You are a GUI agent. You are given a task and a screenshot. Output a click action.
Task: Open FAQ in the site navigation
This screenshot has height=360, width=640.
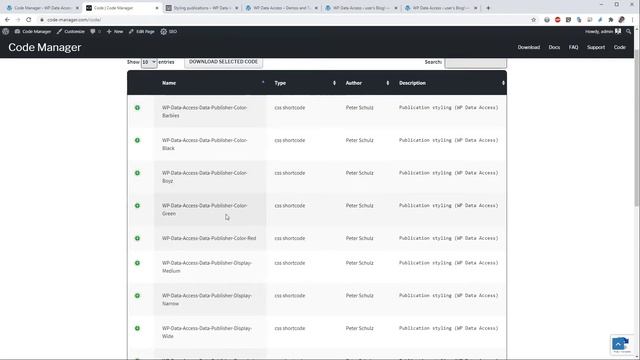573,47
